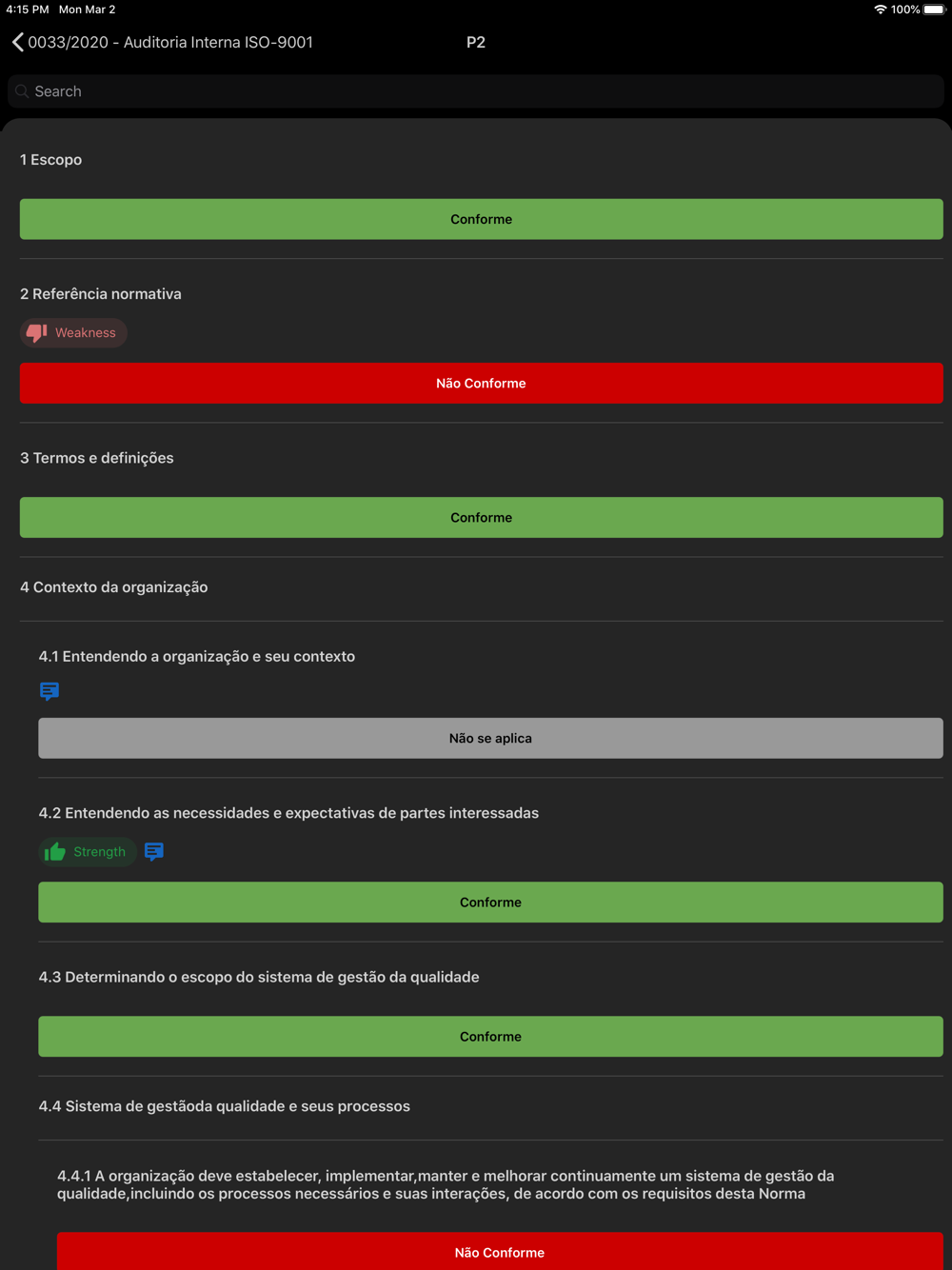Toggle Não Conforme for Referência normativa

(482, 383)
